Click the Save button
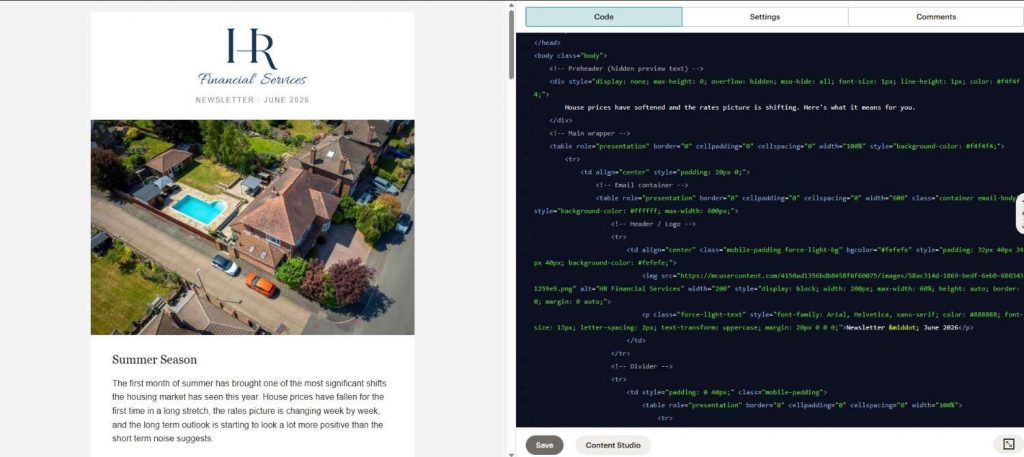Screen dimensions: 1024x457 pos(544,445)
